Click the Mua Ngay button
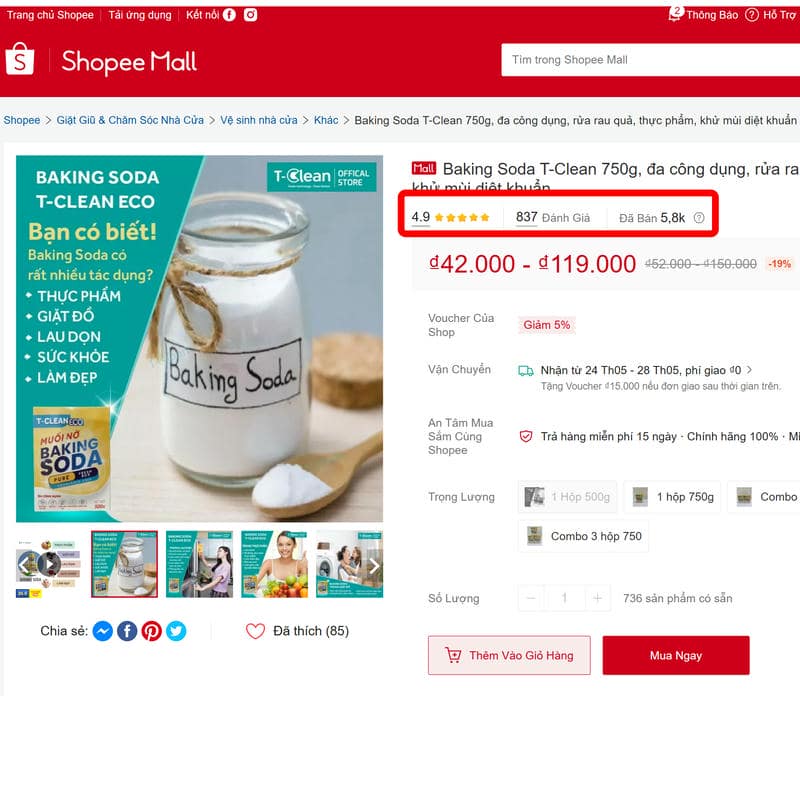Image resolution: width=800 pixels, height=800 pixels. tap(676, 655)
